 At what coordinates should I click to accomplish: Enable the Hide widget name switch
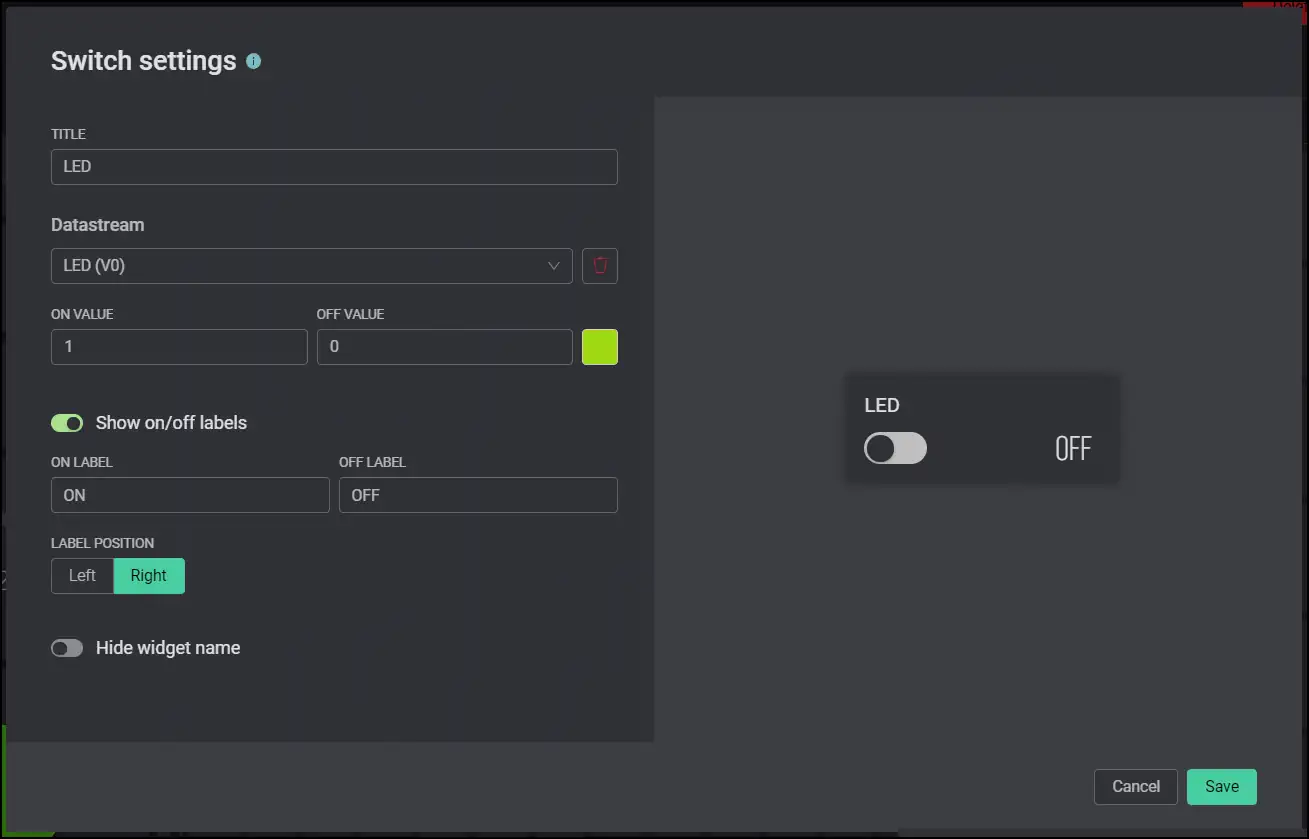(67, 648)
